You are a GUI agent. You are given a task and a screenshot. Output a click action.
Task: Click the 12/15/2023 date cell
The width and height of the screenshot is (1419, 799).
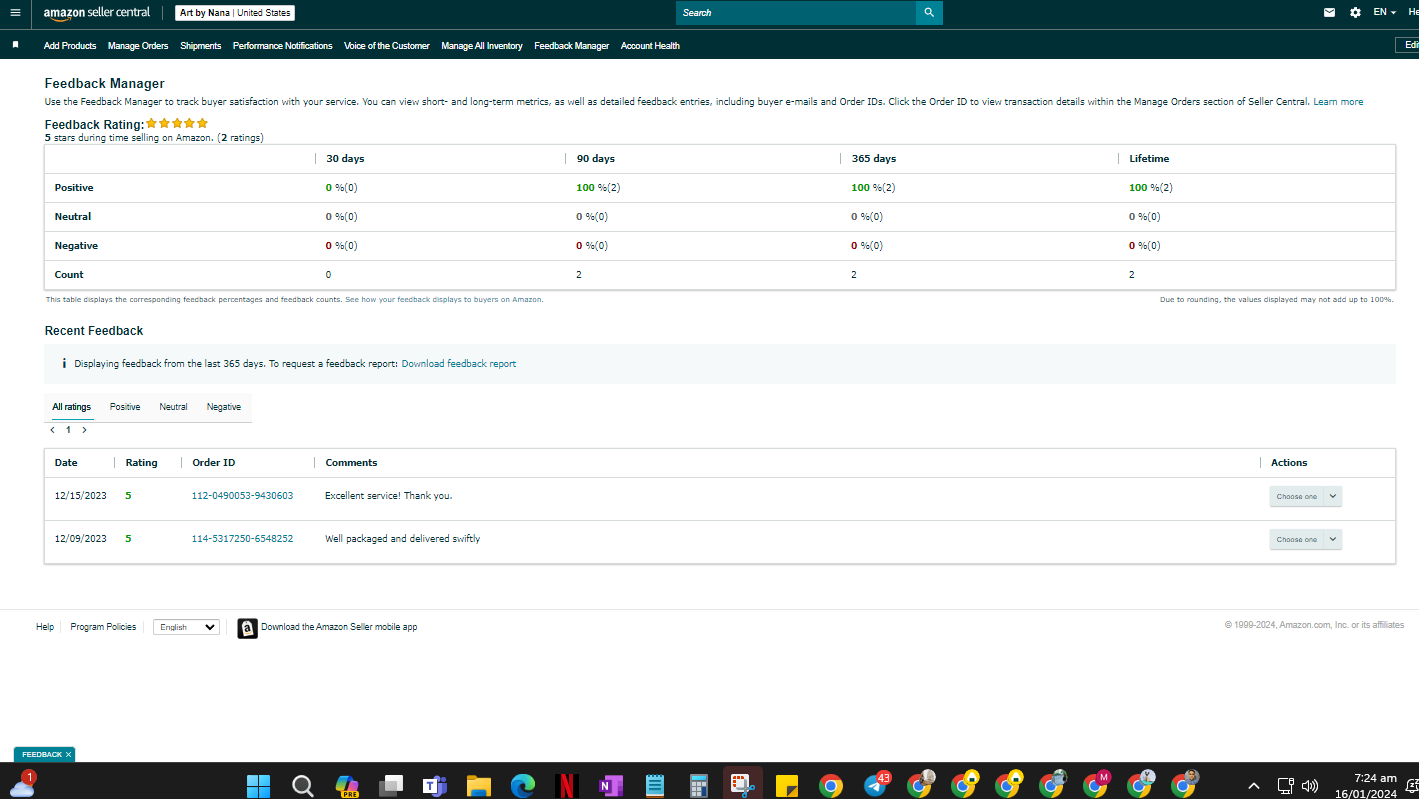click(x=80, y=496)
